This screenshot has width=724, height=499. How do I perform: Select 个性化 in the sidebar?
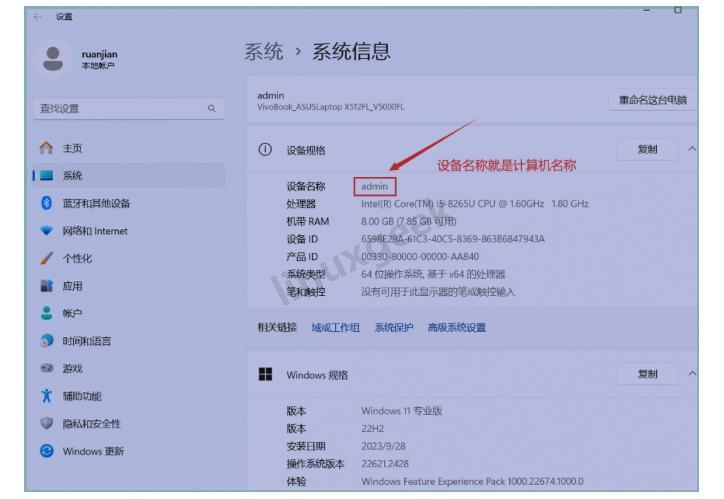click(129, 258)
